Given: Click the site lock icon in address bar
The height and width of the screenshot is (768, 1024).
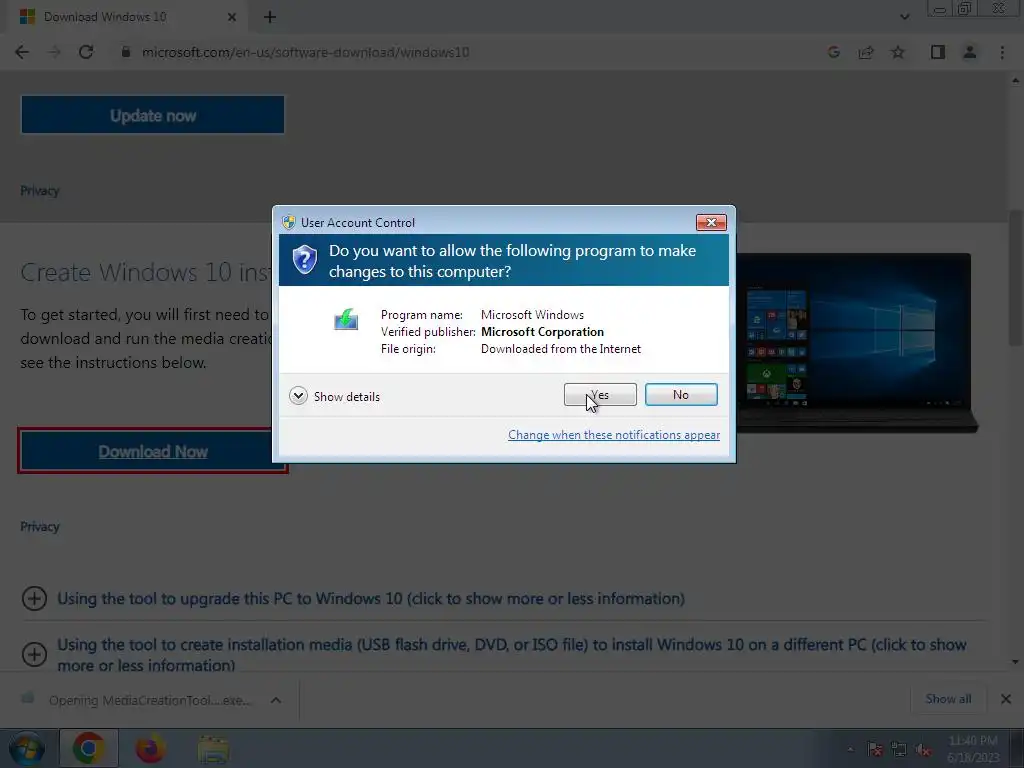Looking at the screenshot, I should pyautogui.click(x=126, y=52).
